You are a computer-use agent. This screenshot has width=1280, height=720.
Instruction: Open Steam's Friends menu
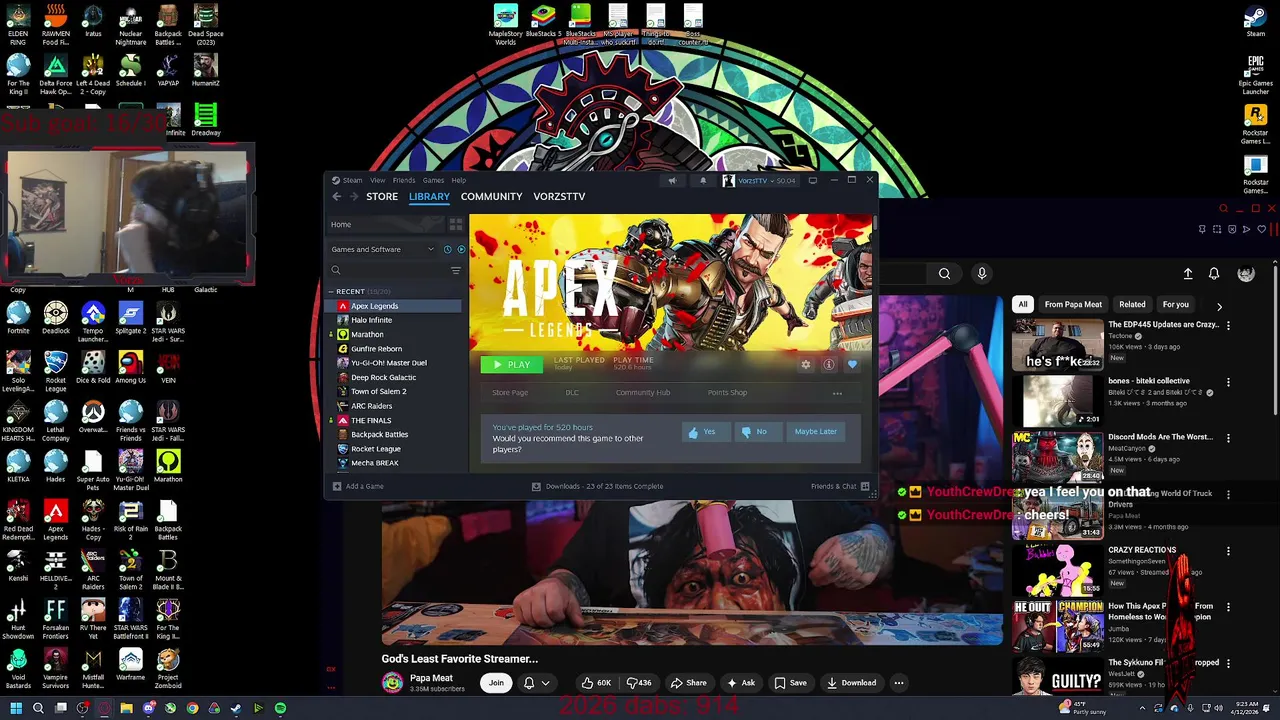tap(404, 181)
